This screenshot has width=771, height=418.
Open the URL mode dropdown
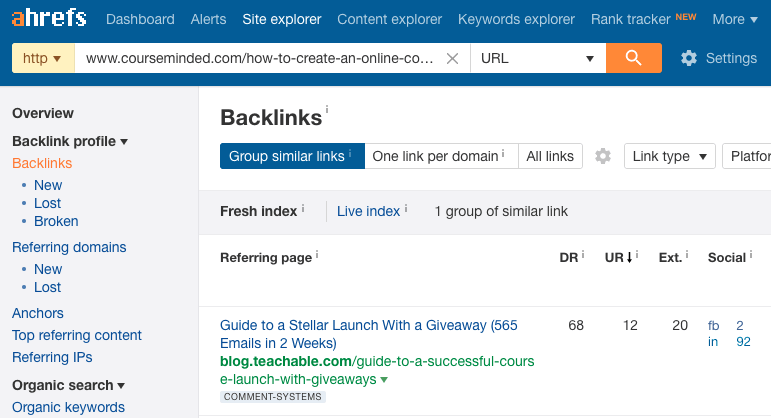[537, 58]
